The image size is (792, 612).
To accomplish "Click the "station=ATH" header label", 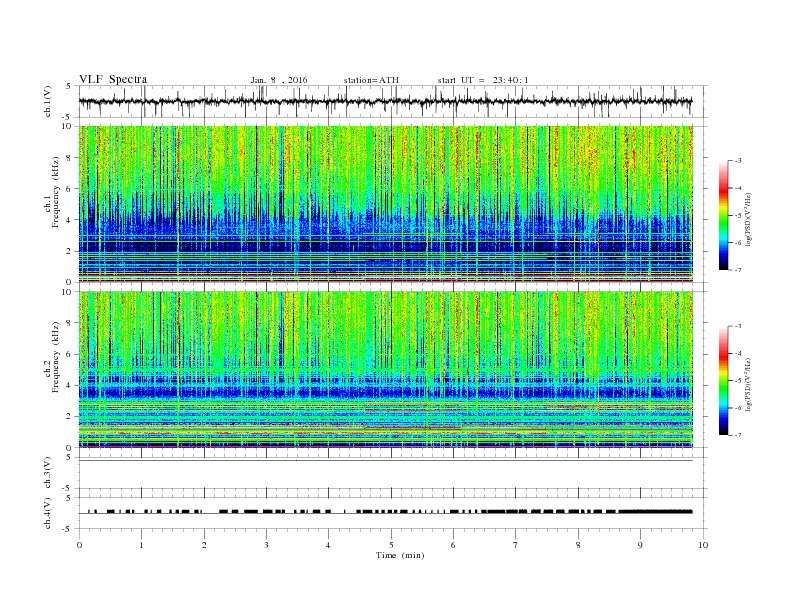I will pyautogui.click(x=371, y=80).
